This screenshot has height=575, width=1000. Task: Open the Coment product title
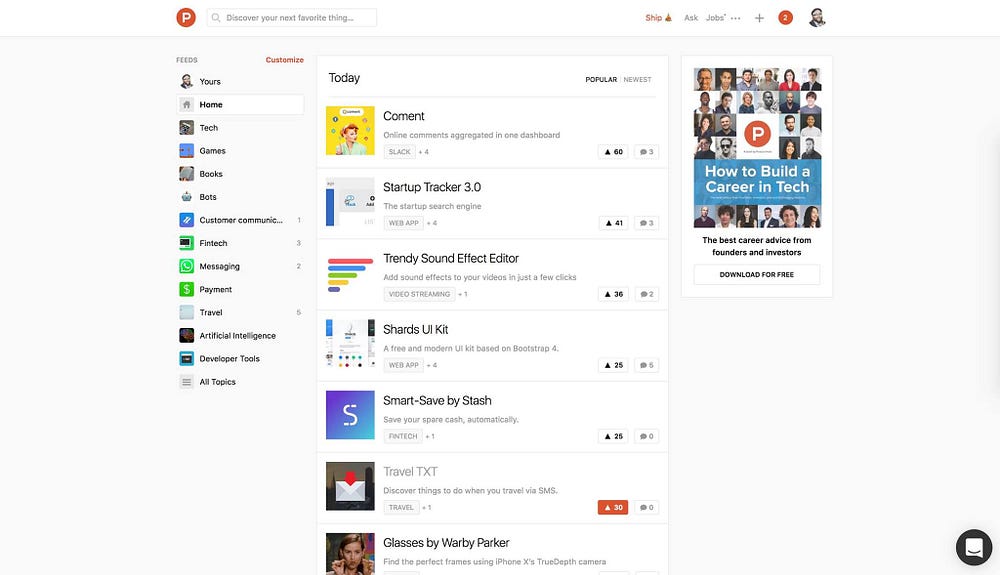404,116
